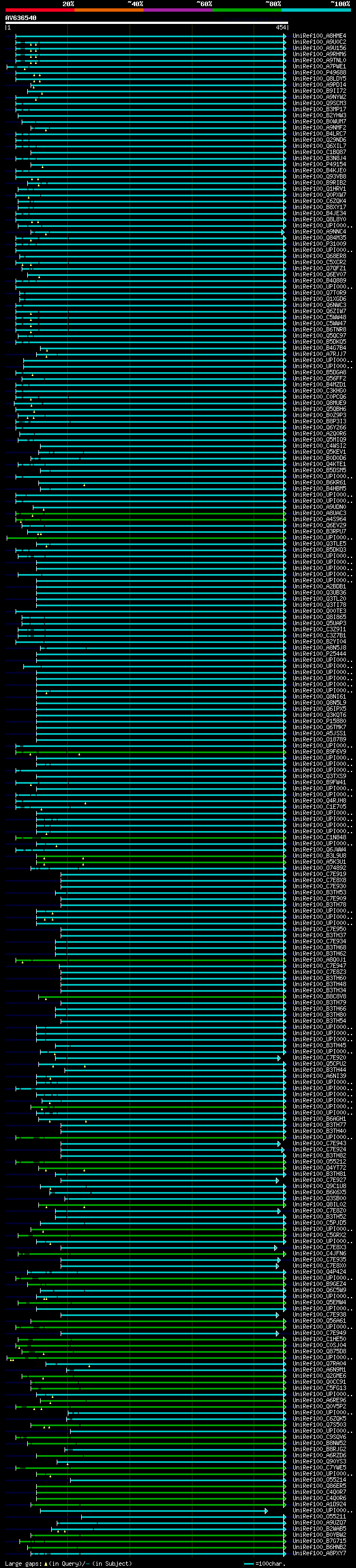Click hit label UniRef100_B6KR61
The image size is (356, 1568).
coord(319,483)
